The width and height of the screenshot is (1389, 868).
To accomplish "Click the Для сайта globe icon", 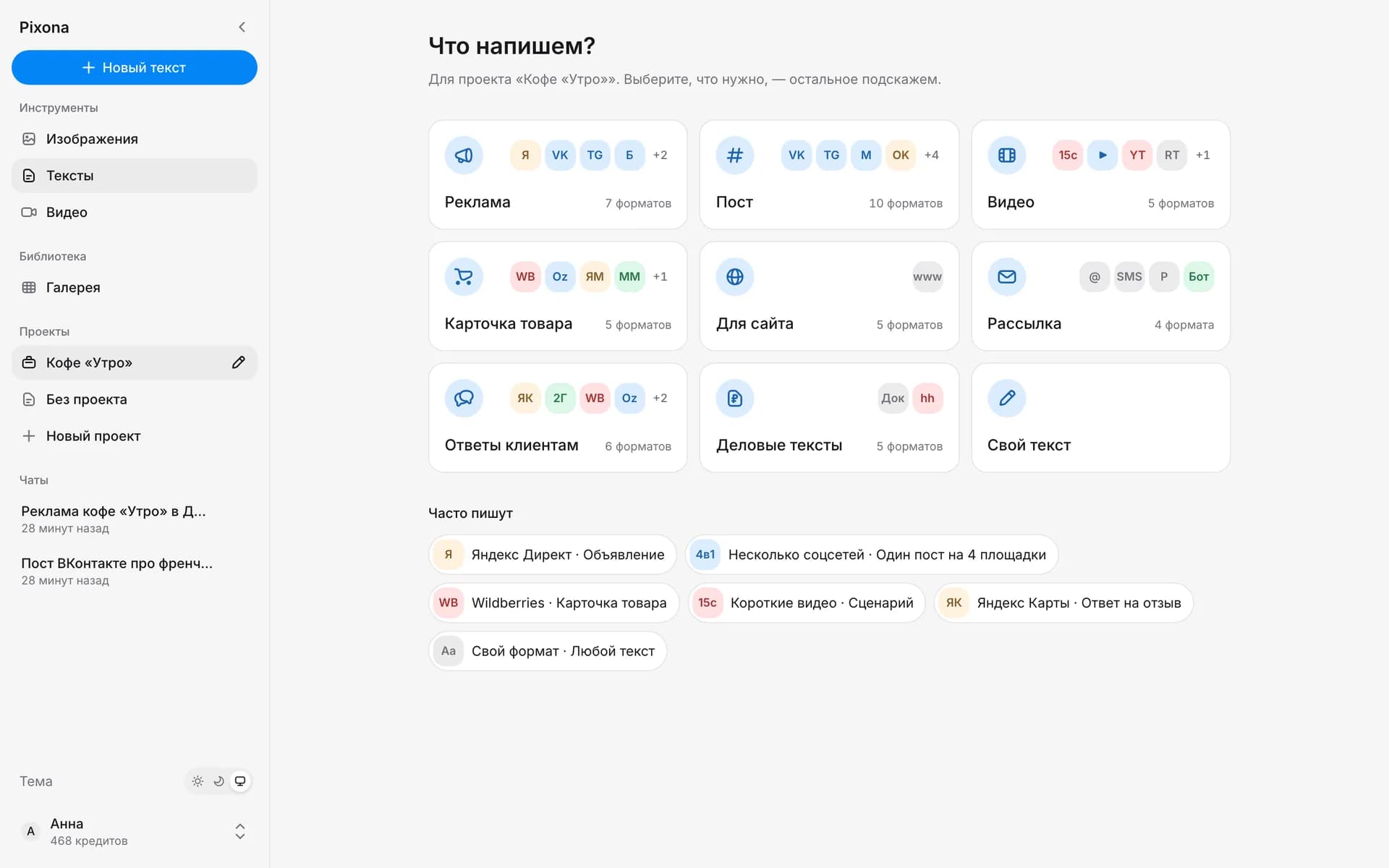I will point(735,277).
